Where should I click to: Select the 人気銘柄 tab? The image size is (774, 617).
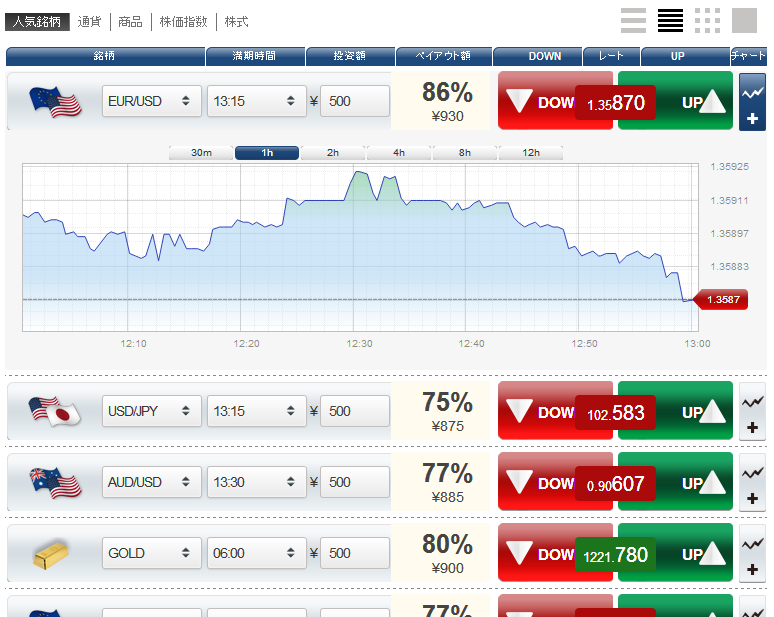[x=37, y=22]
